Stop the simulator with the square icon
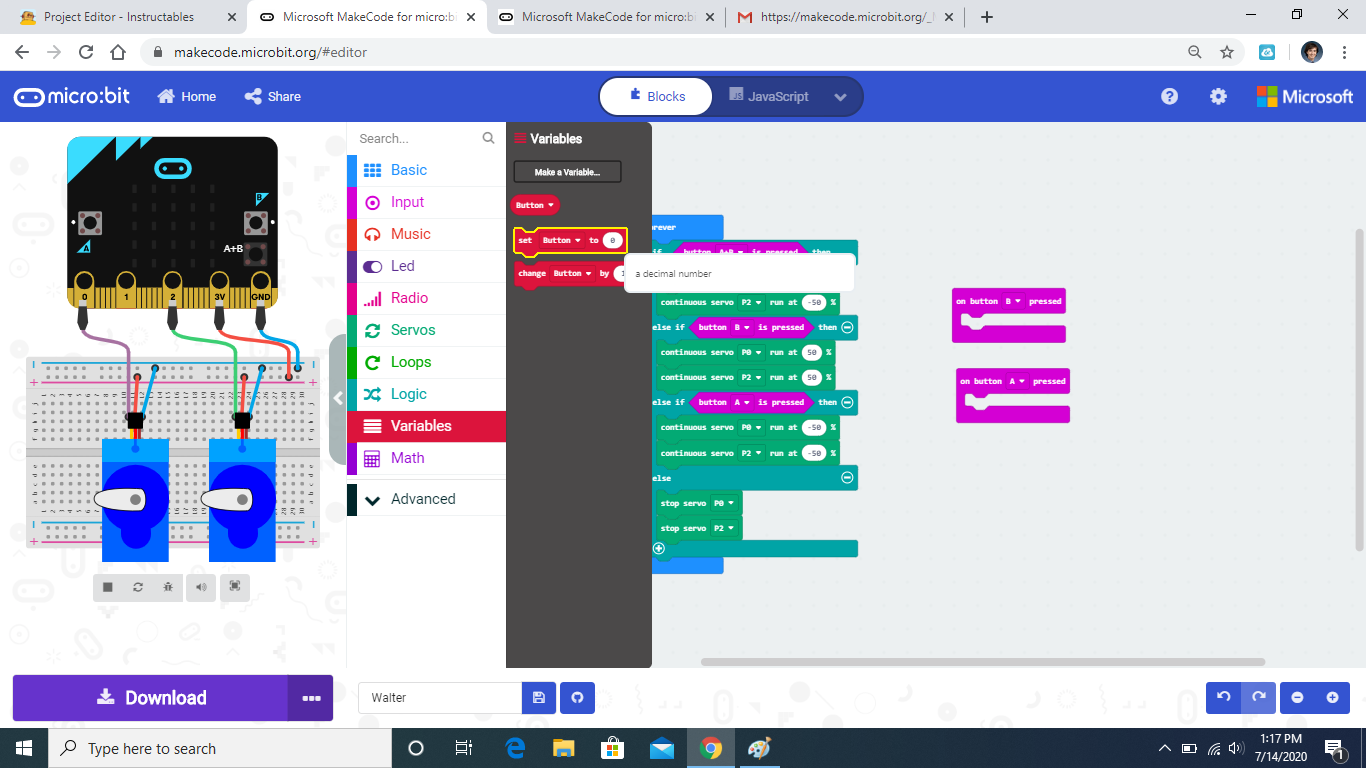Image resolution: width=1366 pixels, height=768 pixels. (108, 587)
